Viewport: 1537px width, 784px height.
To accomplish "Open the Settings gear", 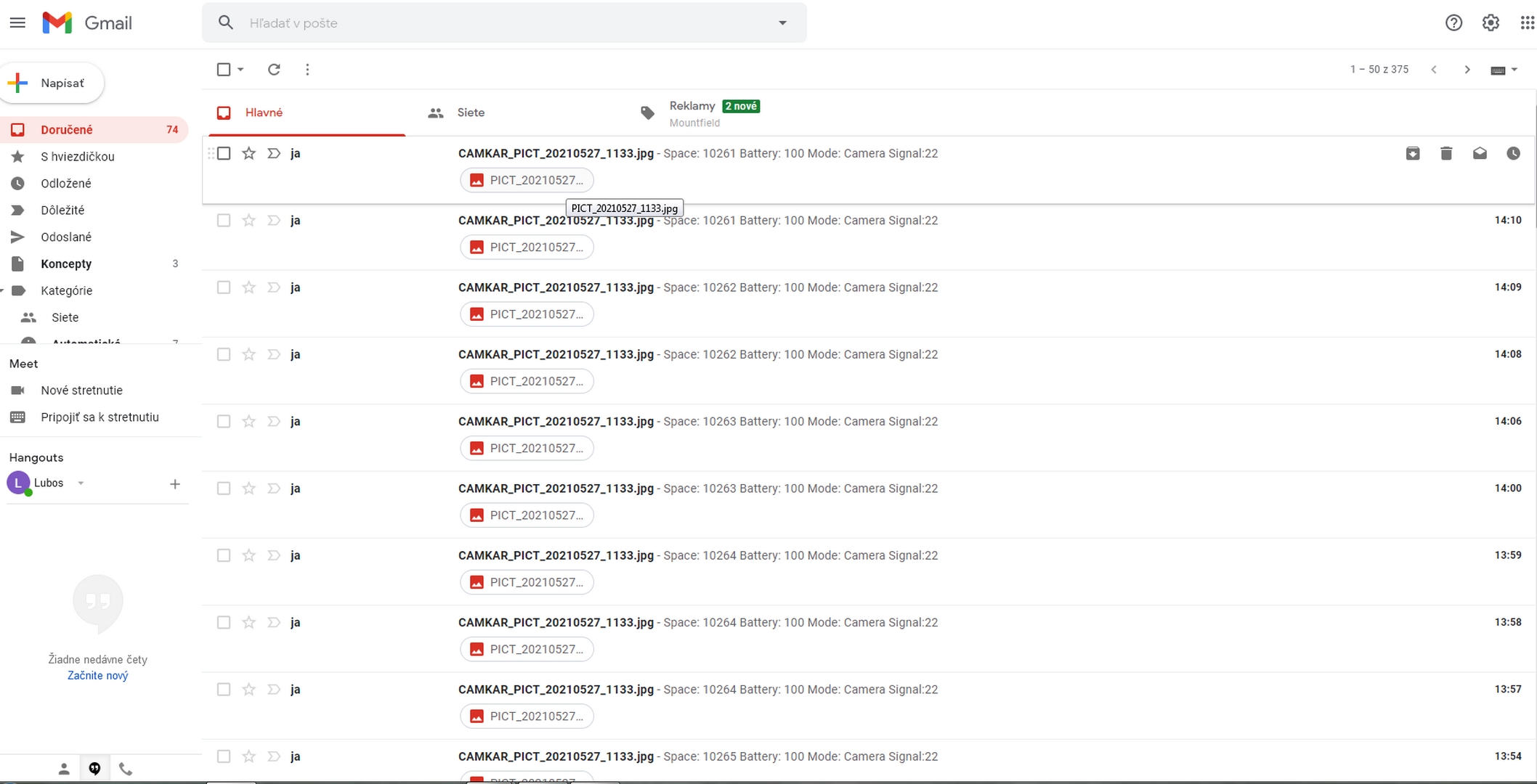I will pyautogui.click(x=1491, y=23).
